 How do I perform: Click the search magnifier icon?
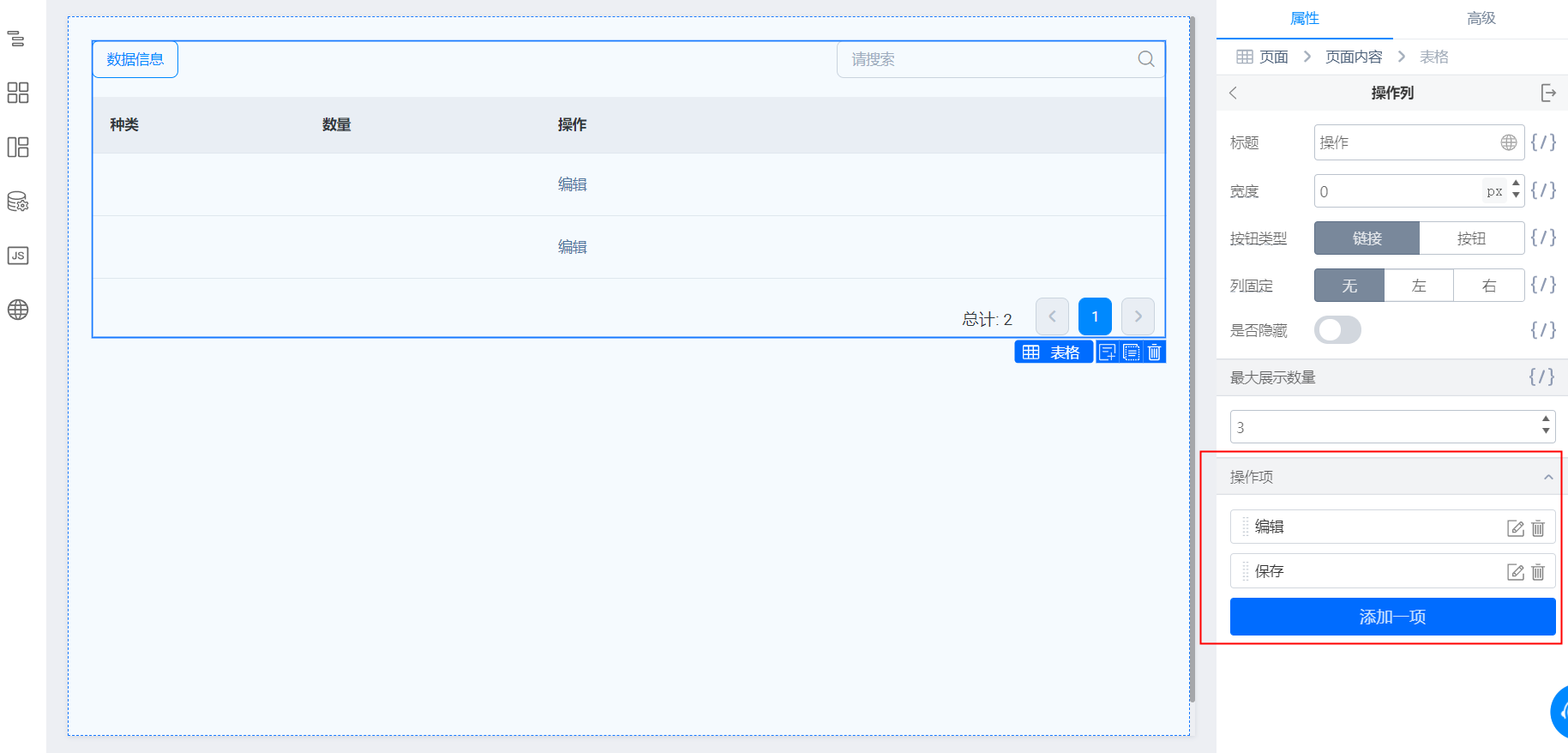1146,59
